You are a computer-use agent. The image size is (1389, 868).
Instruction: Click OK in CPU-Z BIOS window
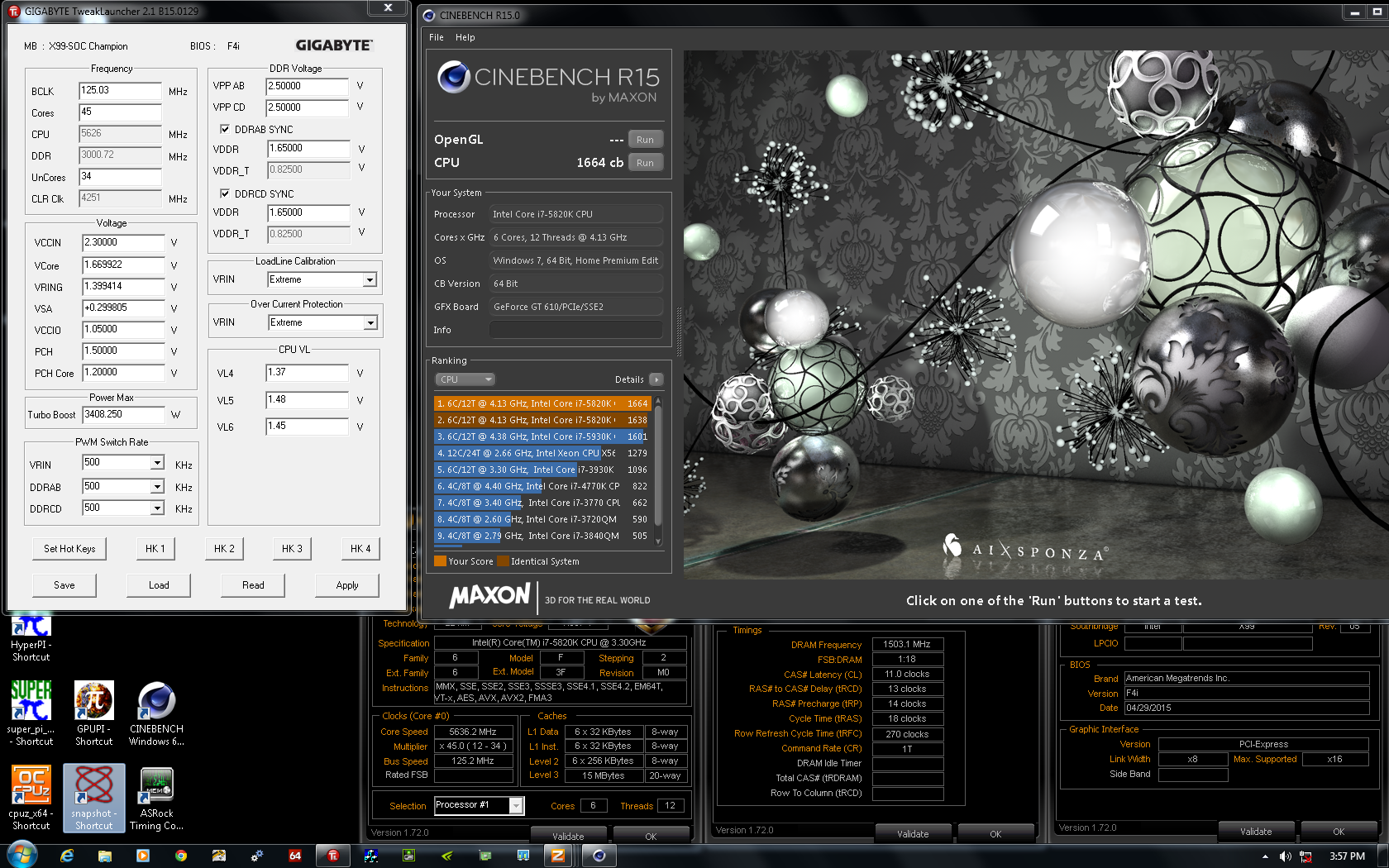coord(1339,831)
